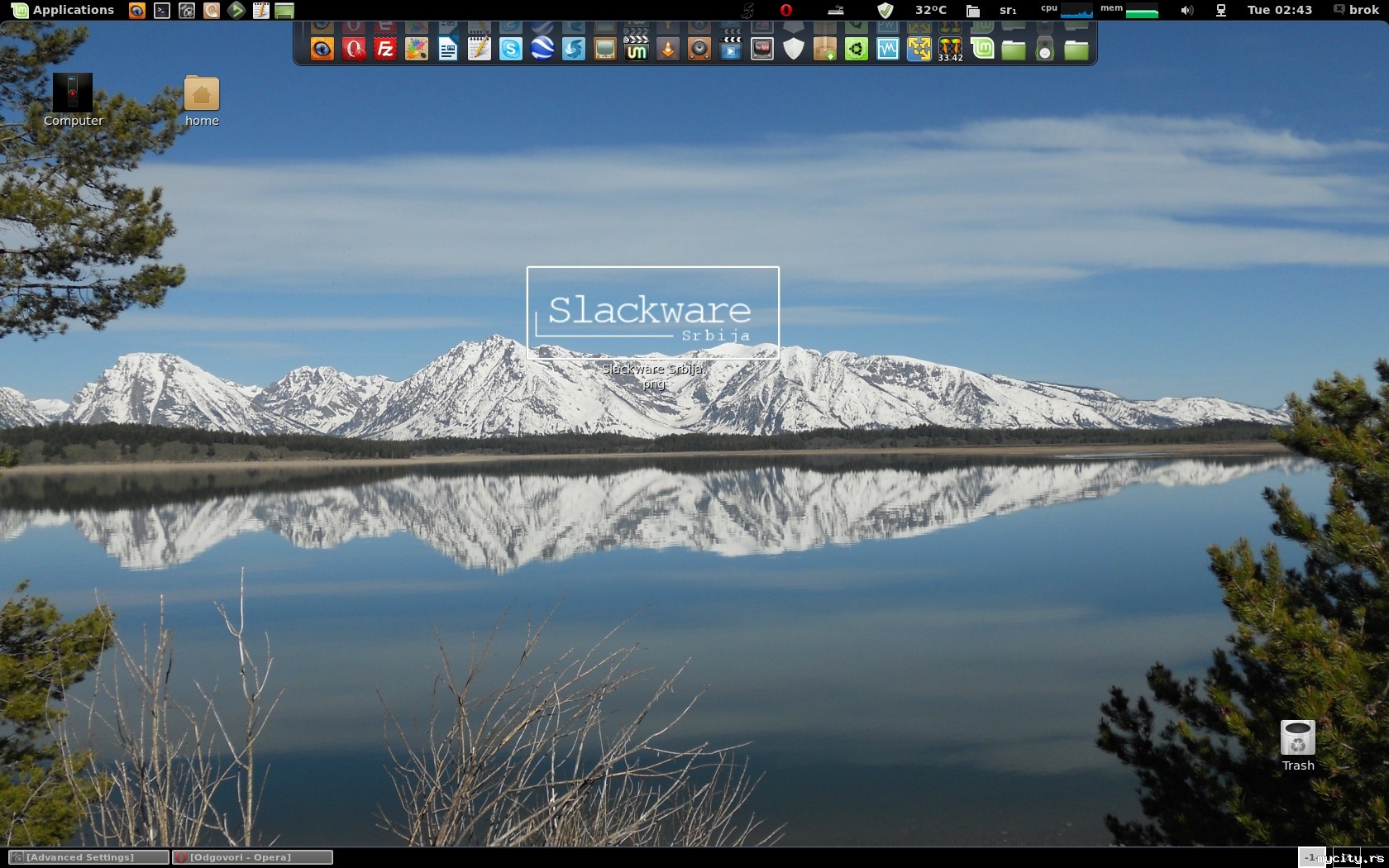Image resolution: width=1389 pixels, height=868 pixels.
Task: Open the network connection applet
Action: click(x=1220, y=10)
